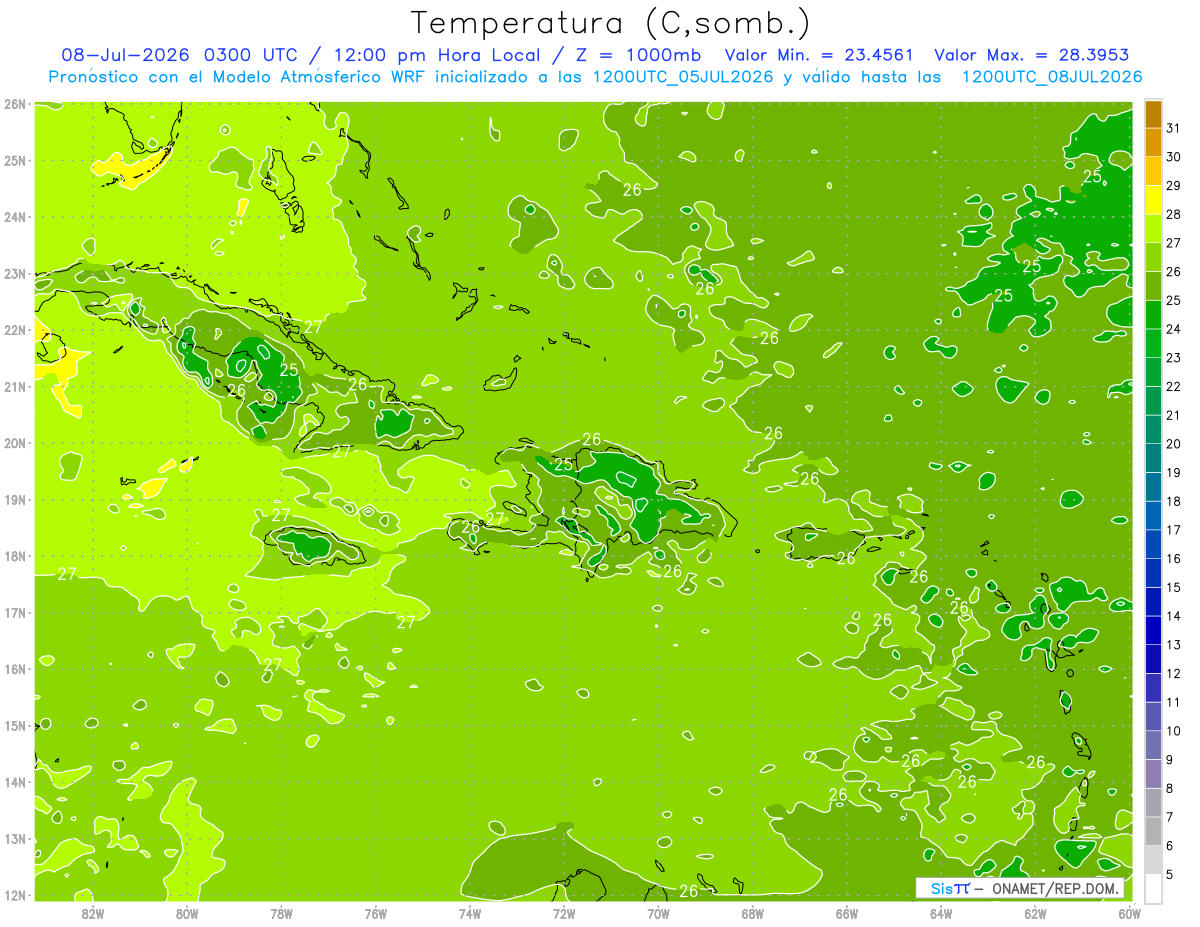1200x927 pixels.
Task: Click the 68W longitude axis label
Action: [752, 913]
